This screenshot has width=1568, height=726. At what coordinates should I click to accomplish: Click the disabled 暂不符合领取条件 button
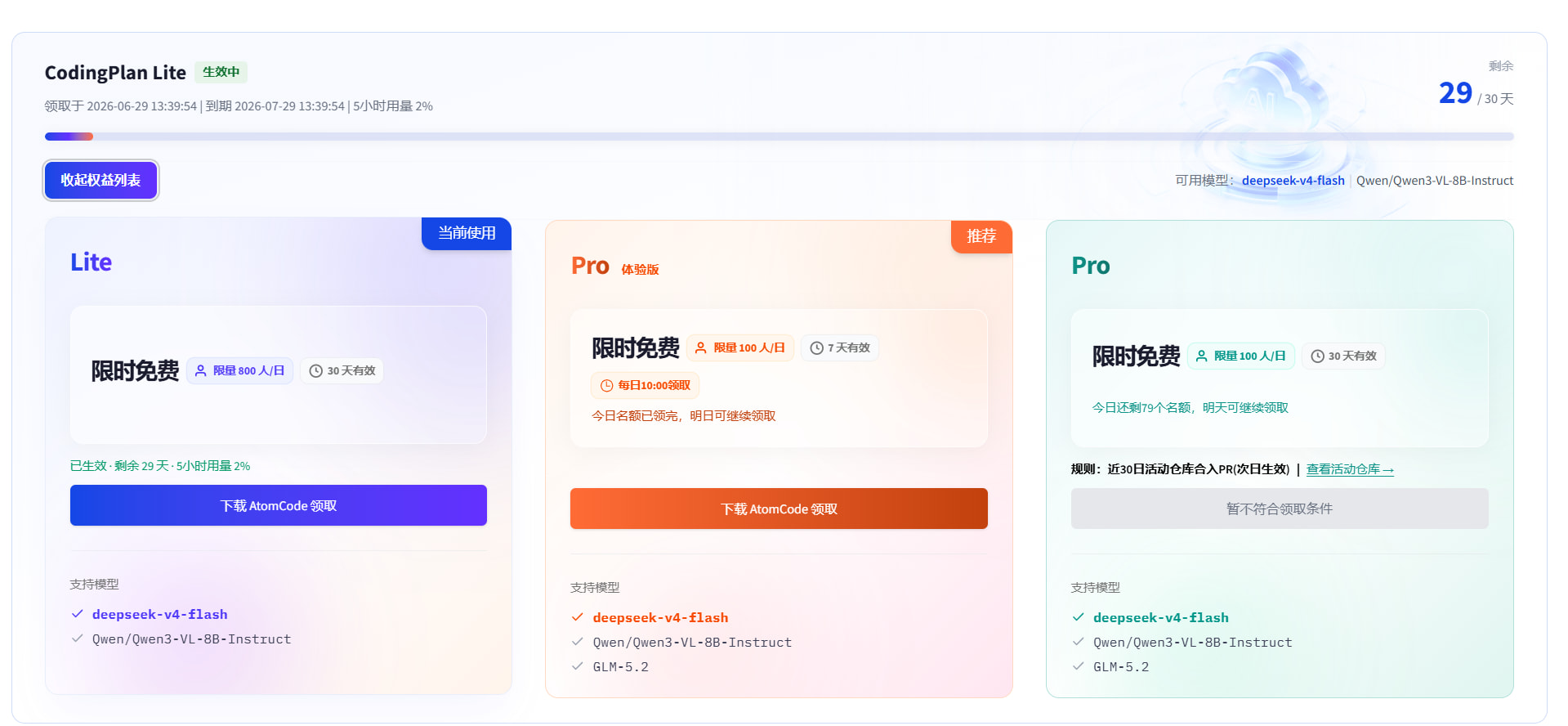pos(1280,509)
